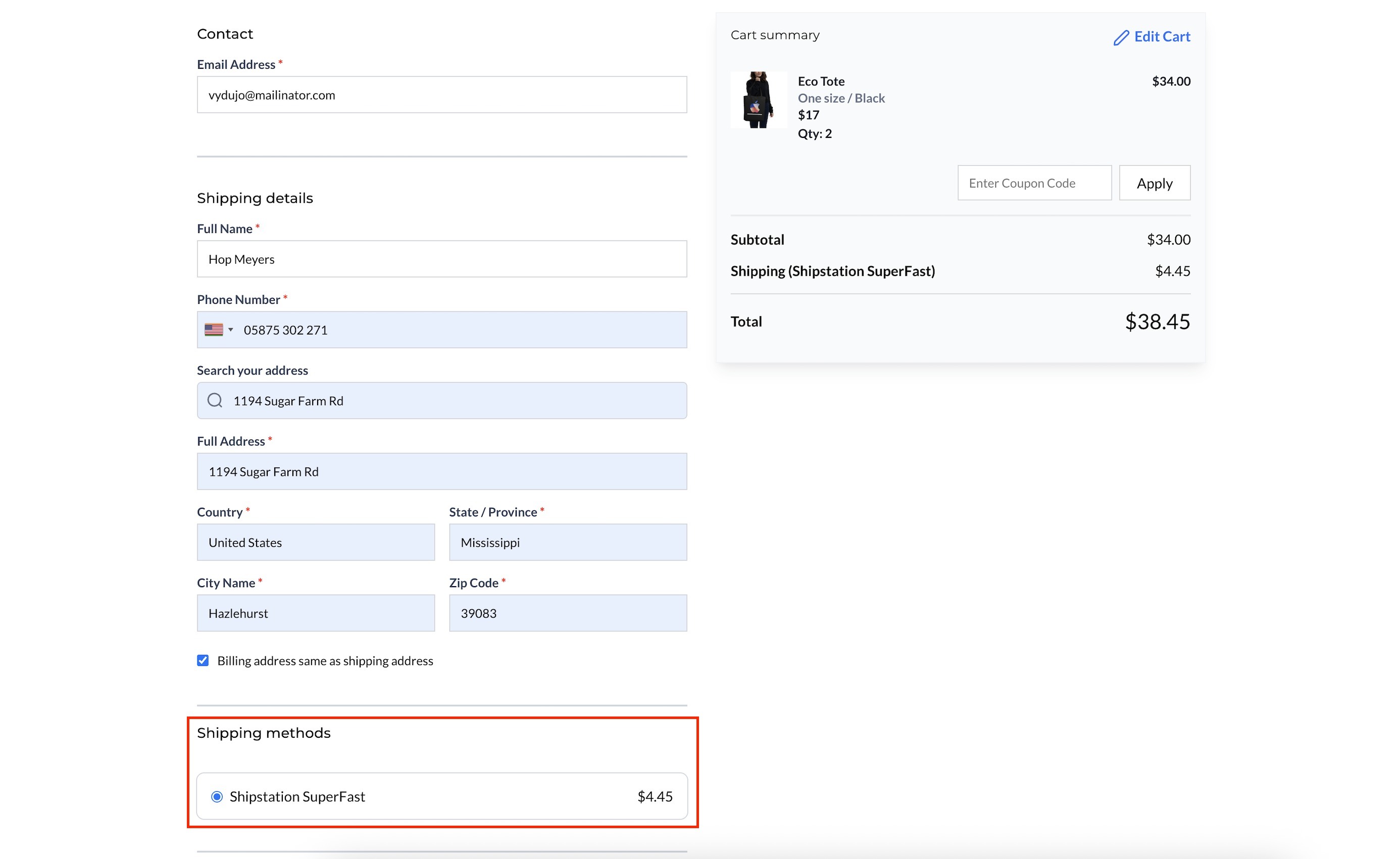Open the phone country code dropdown arrow
The height and width of the screenshot is (859, 1400).
[x=231, y=330]
